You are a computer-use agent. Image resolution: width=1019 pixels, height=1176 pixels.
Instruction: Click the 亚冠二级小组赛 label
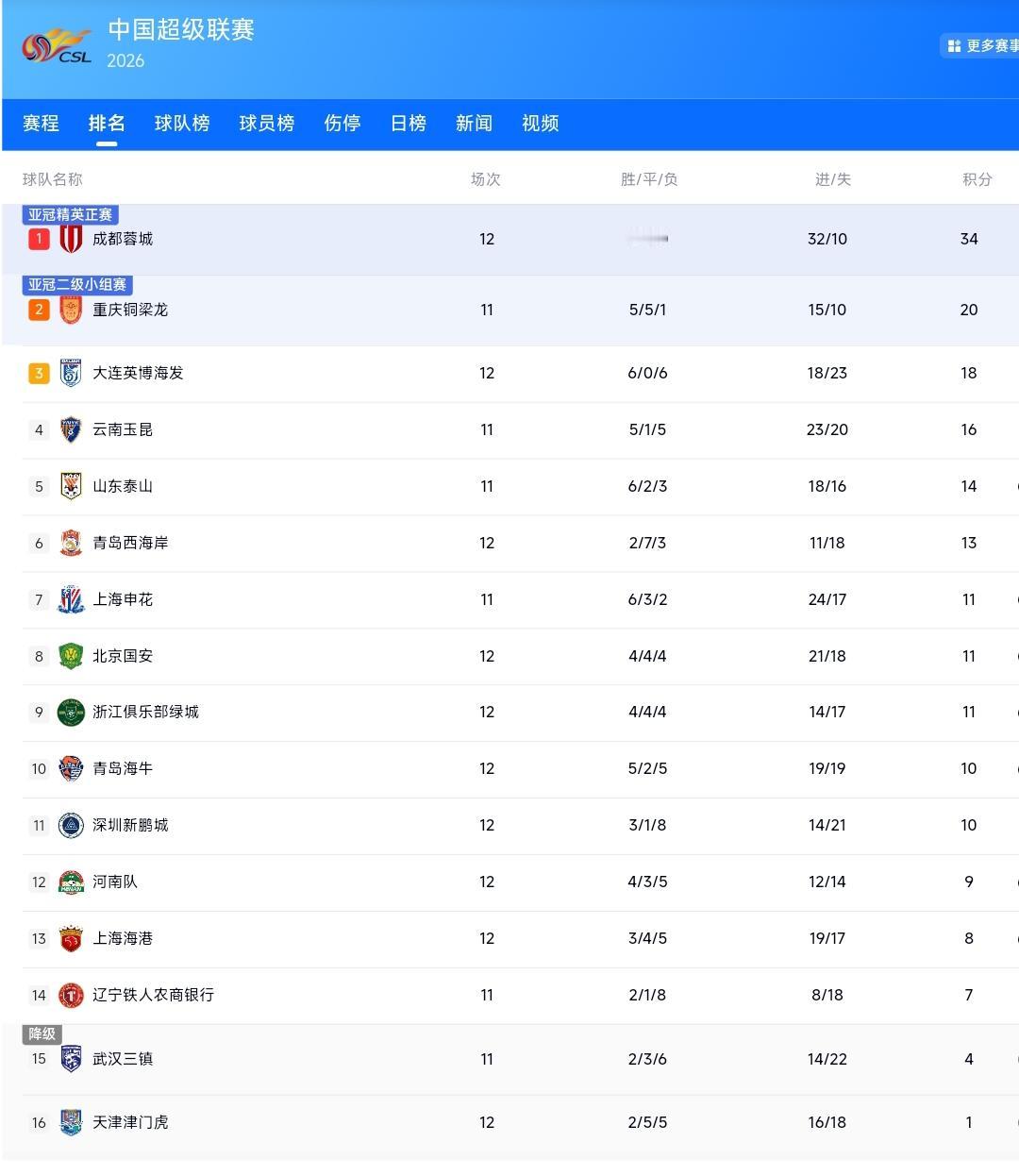click(77, 284)
